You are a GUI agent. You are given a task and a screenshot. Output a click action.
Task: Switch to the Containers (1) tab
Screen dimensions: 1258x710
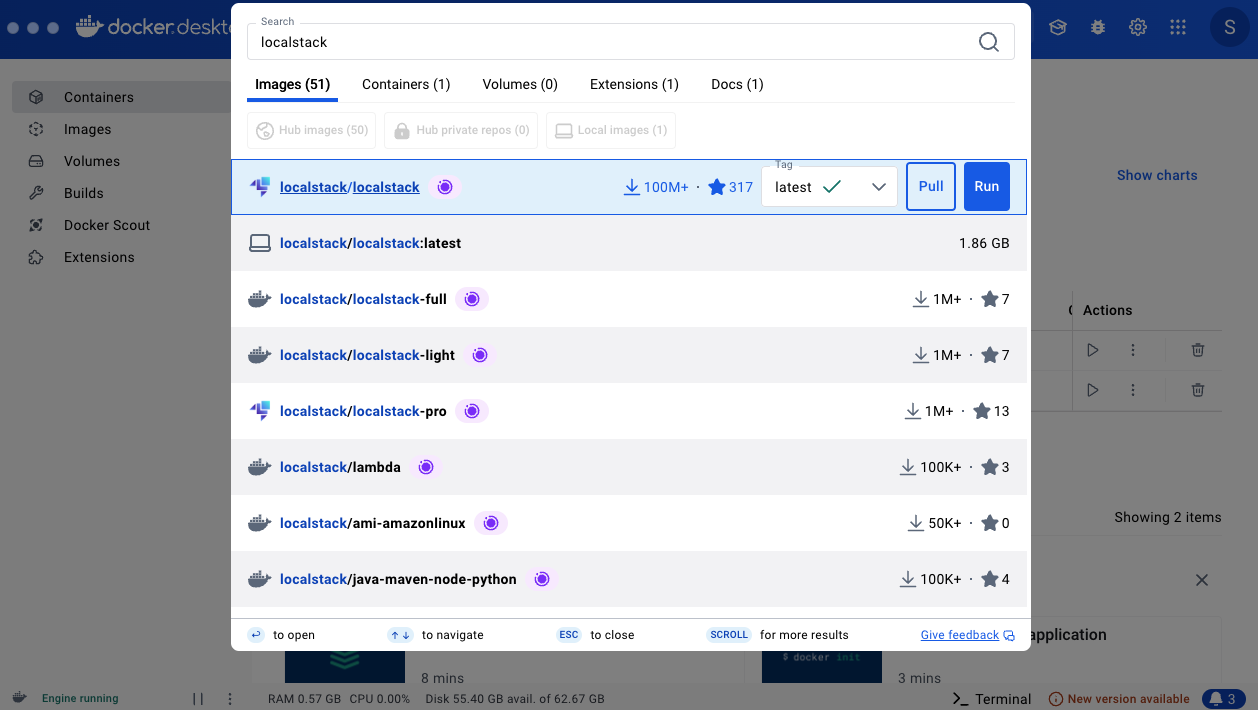[406, 84]
